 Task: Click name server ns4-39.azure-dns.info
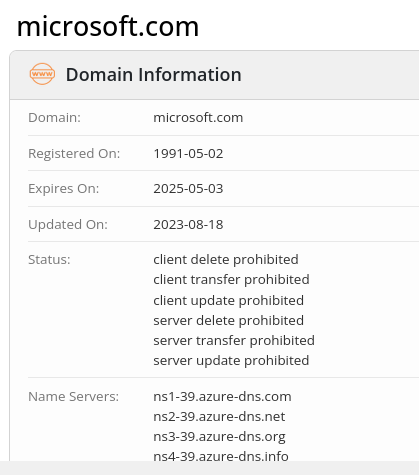(x=221, y=456)
